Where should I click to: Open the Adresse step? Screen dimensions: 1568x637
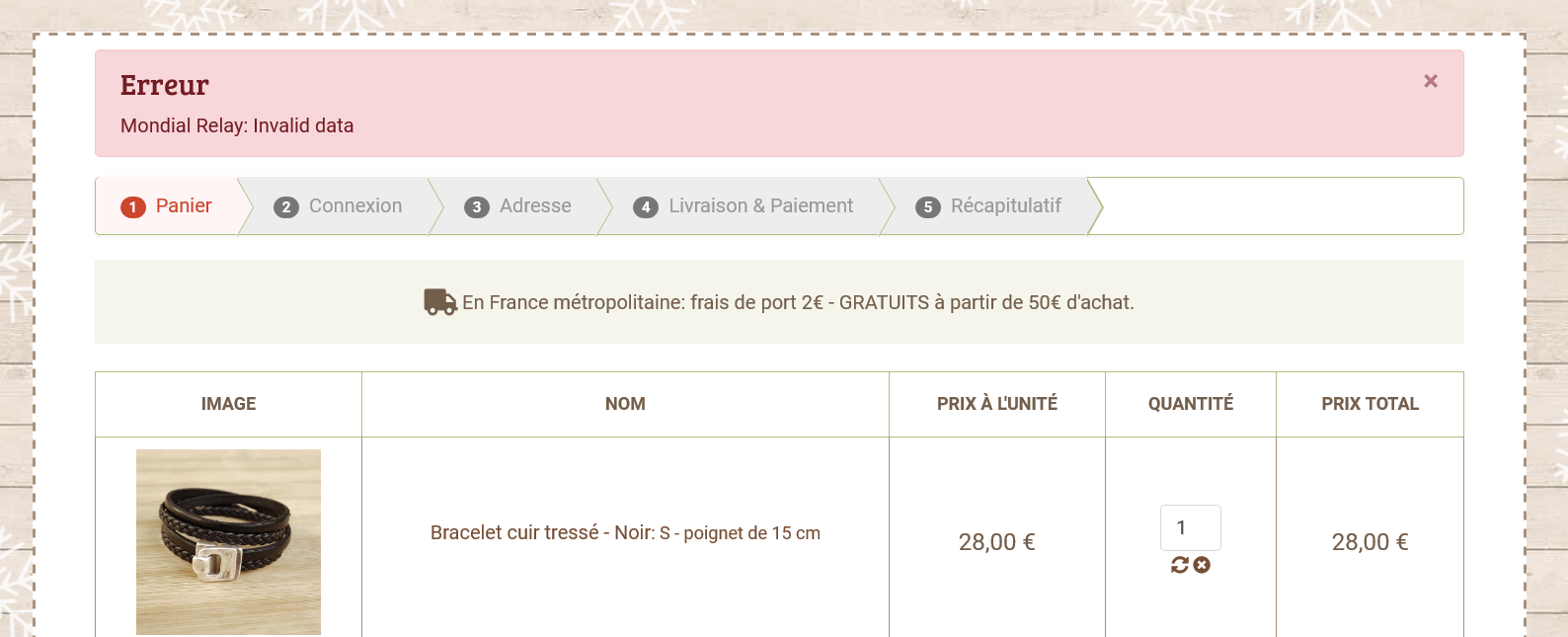[518, 206]
